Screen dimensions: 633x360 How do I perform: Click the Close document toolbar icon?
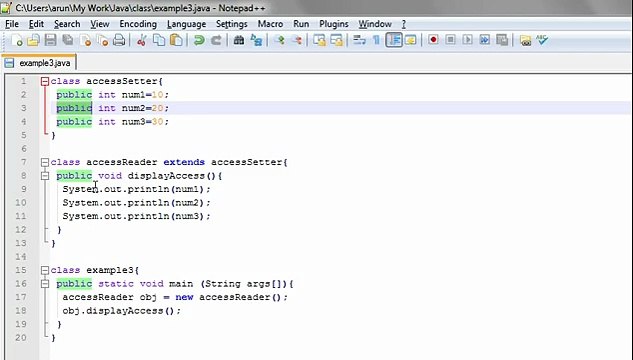click(85, 40)
